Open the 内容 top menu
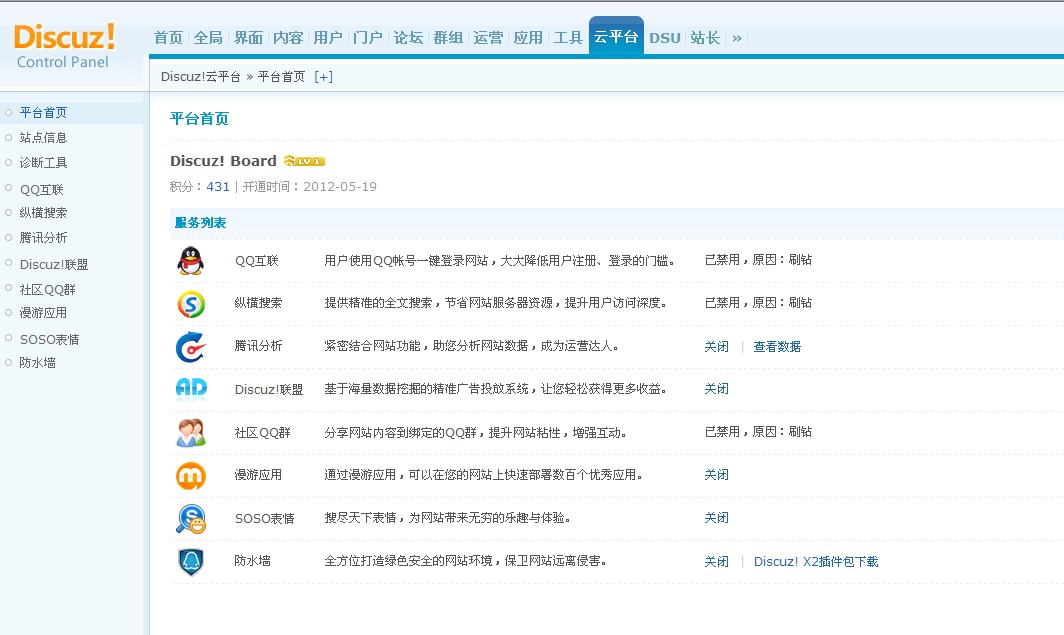The image size is (1064, 635). coord(288,38)
